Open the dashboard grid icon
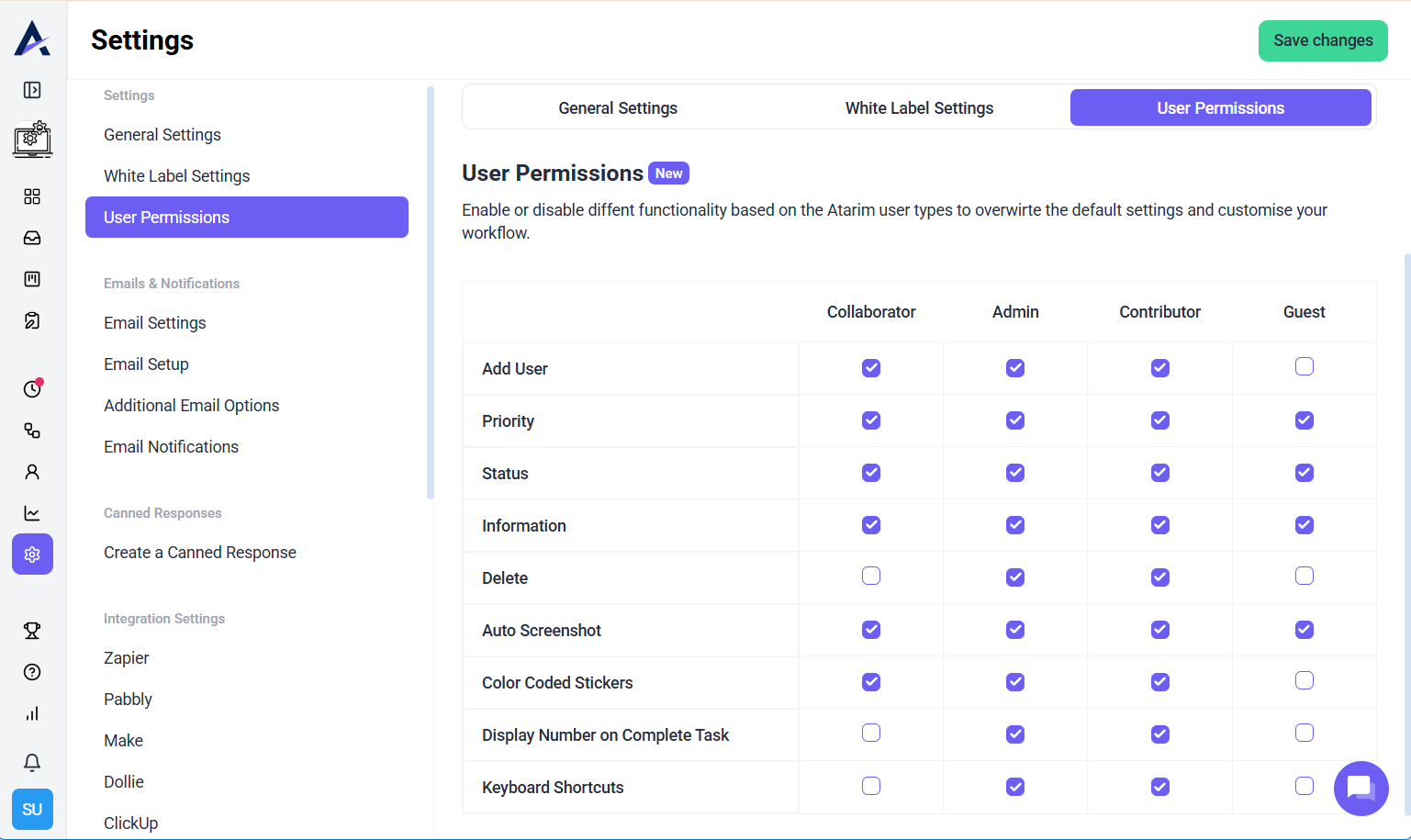The height and width of the screenshot is (840, 1411). (x=32, y=196)
